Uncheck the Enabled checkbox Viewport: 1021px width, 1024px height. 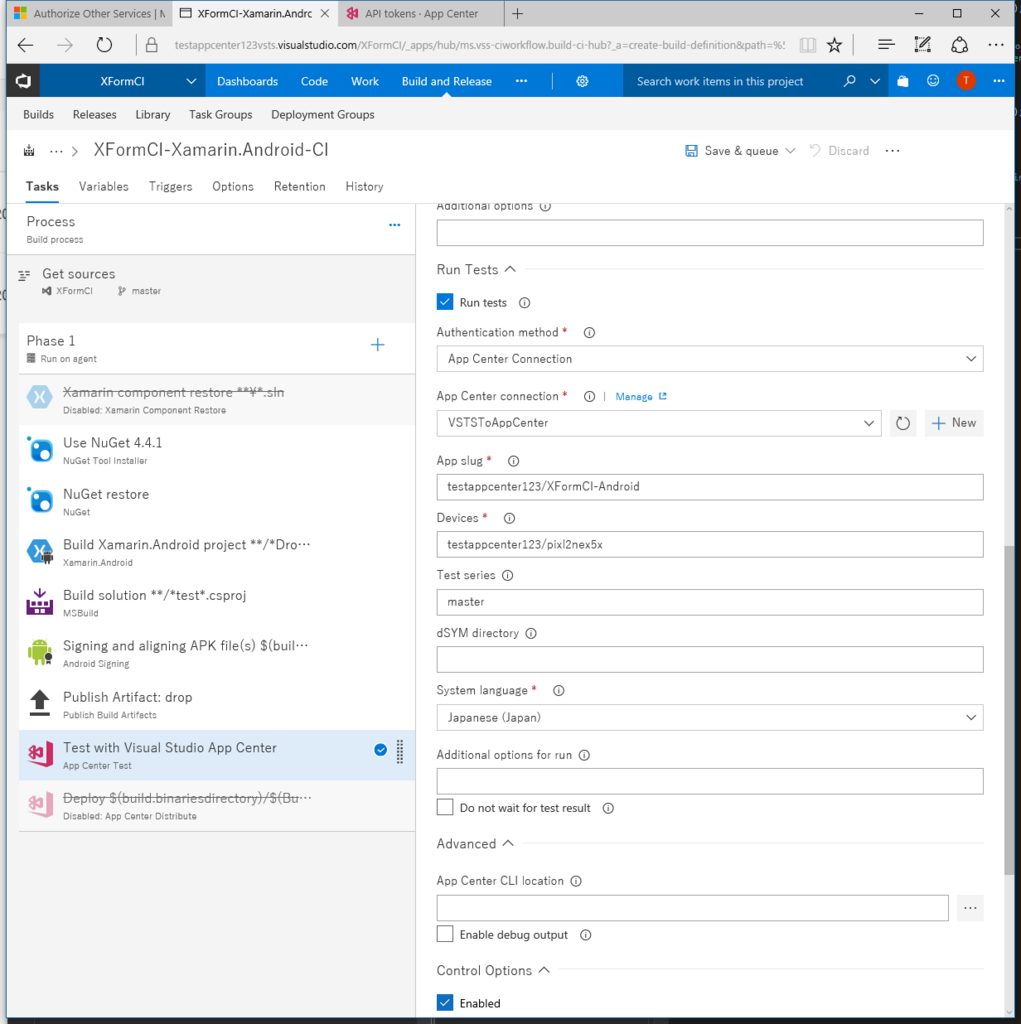[x=445, y=1002]
